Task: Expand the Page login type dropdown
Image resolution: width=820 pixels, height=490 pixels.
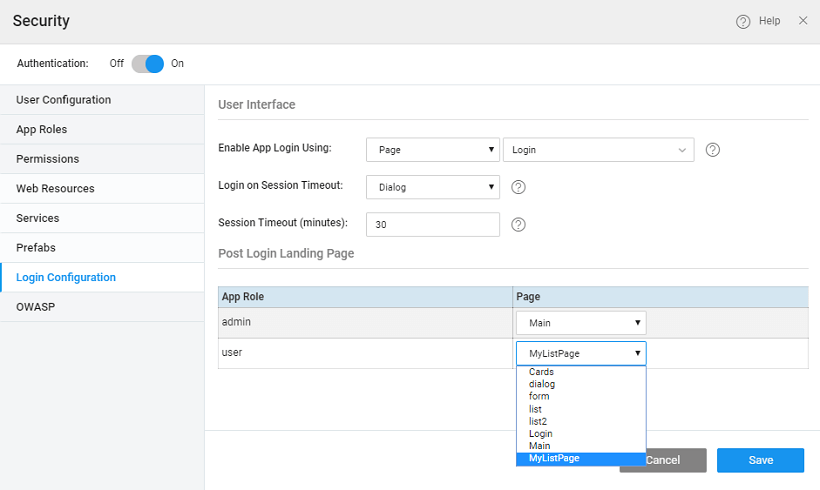Action: [x=432, y=150]
